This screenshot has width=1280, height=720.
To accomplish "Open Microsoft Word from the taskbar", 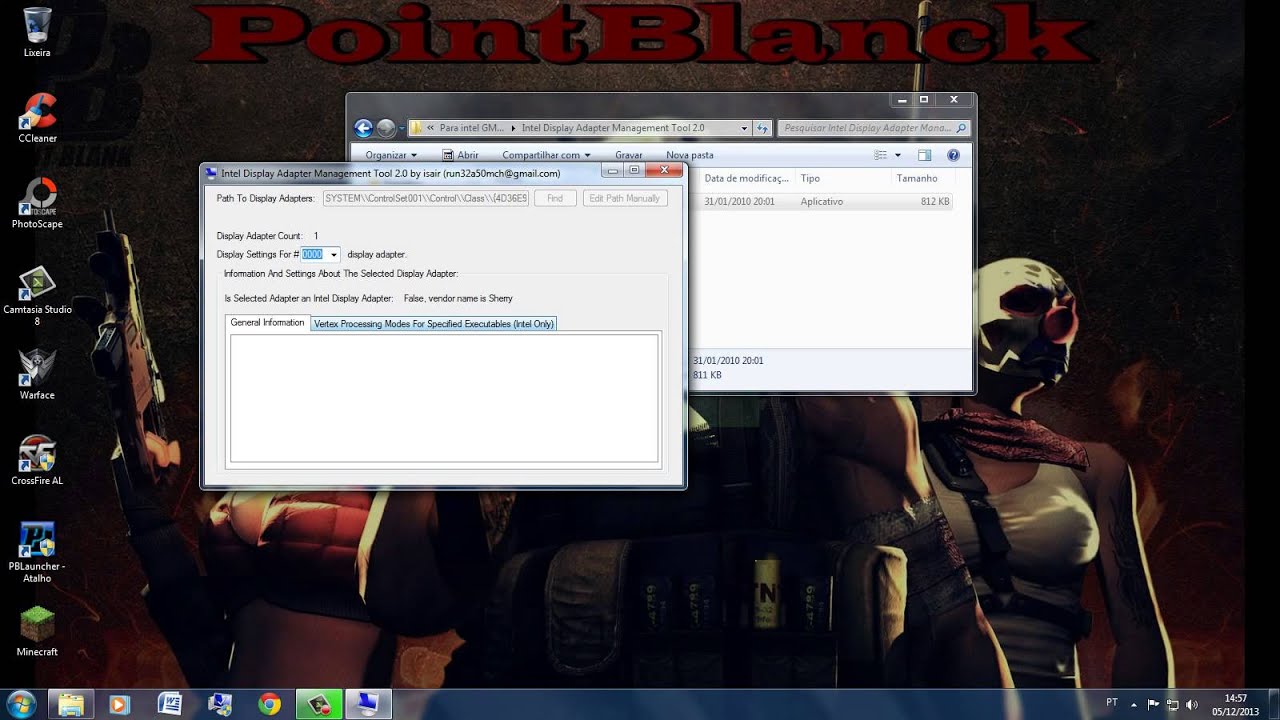I will (x=169, y=704).
